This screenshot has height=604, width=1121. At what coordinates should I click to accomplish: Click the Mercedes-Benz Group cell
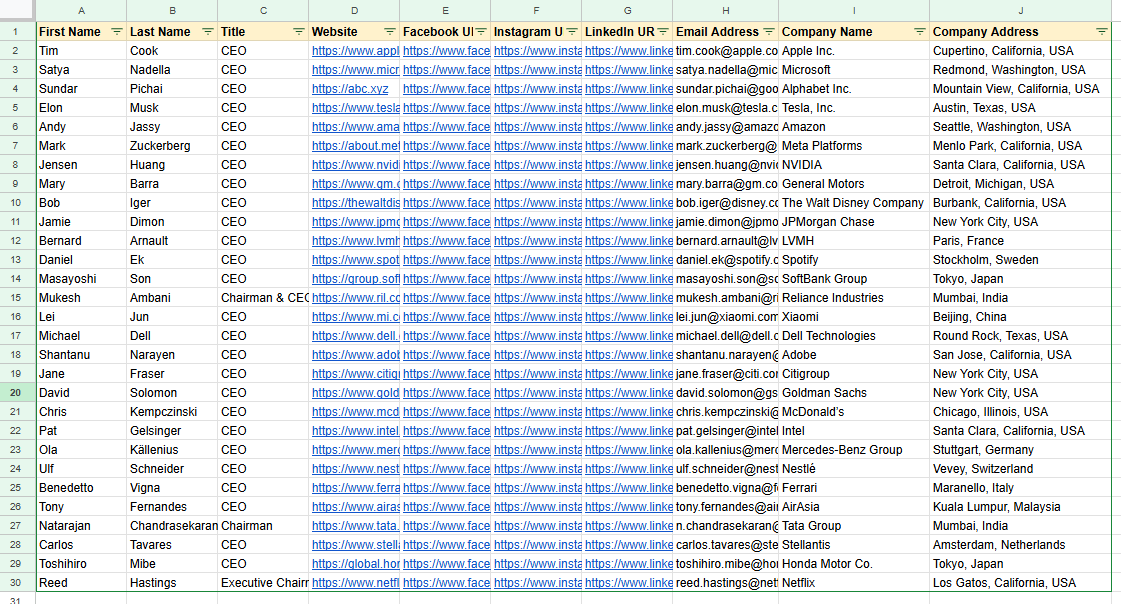(x=854, y=450)
